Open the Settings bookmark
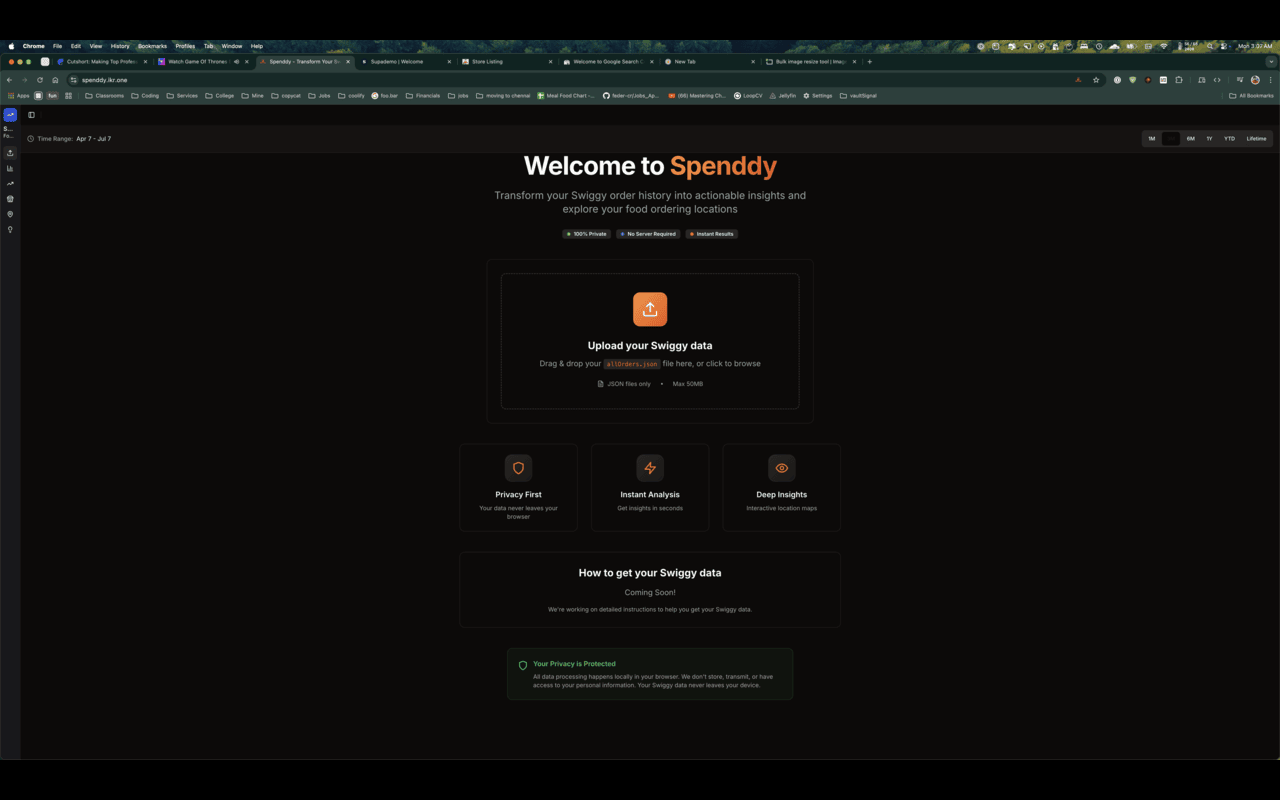The height and width of the screenshot is (800, 1280). coord(817,96)
